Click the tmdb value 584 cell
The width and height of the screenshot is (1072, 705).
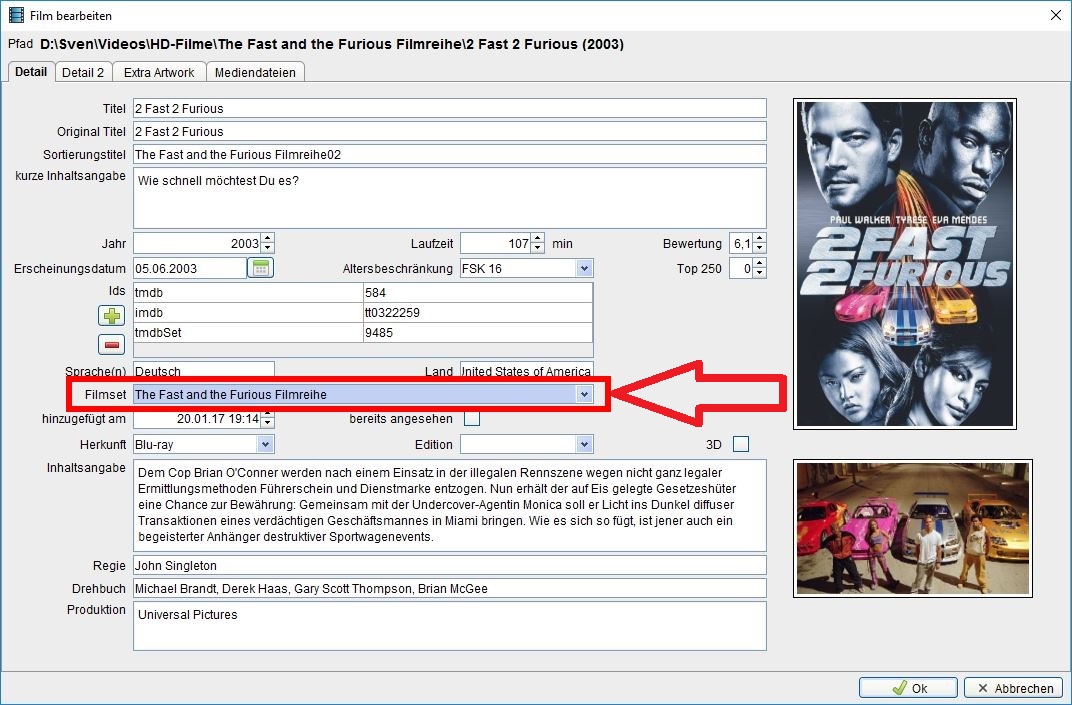pyautogui.click(x=478, y=293)
